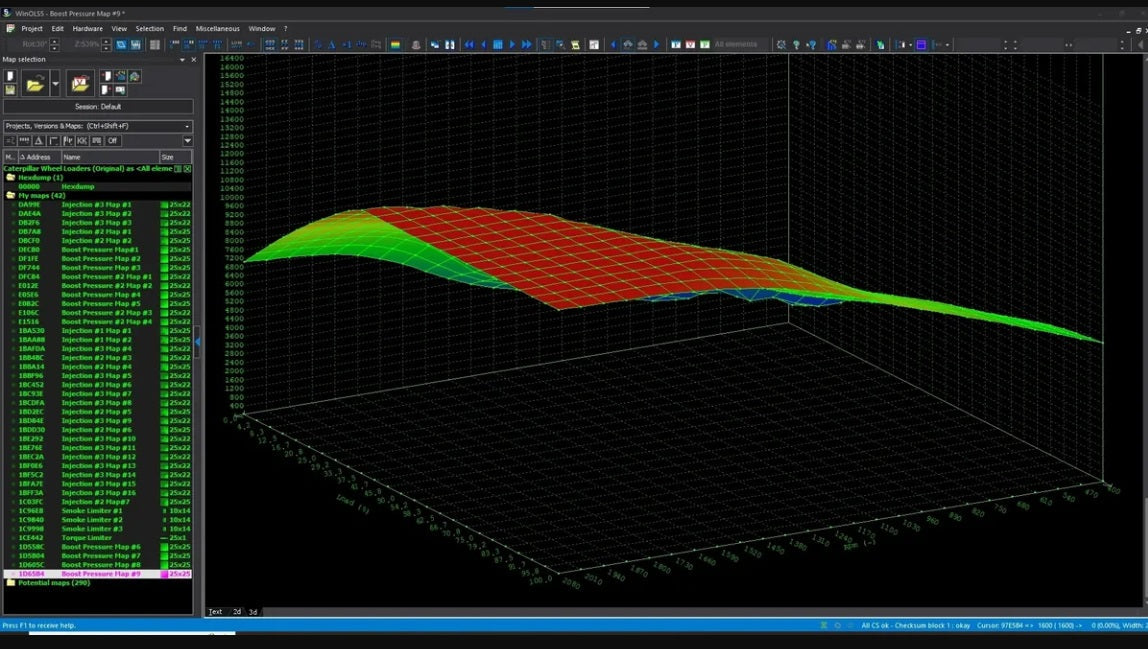Click the rainbow color scheme toolbar icon
1148x649 pixels.
tap(395, 45)
